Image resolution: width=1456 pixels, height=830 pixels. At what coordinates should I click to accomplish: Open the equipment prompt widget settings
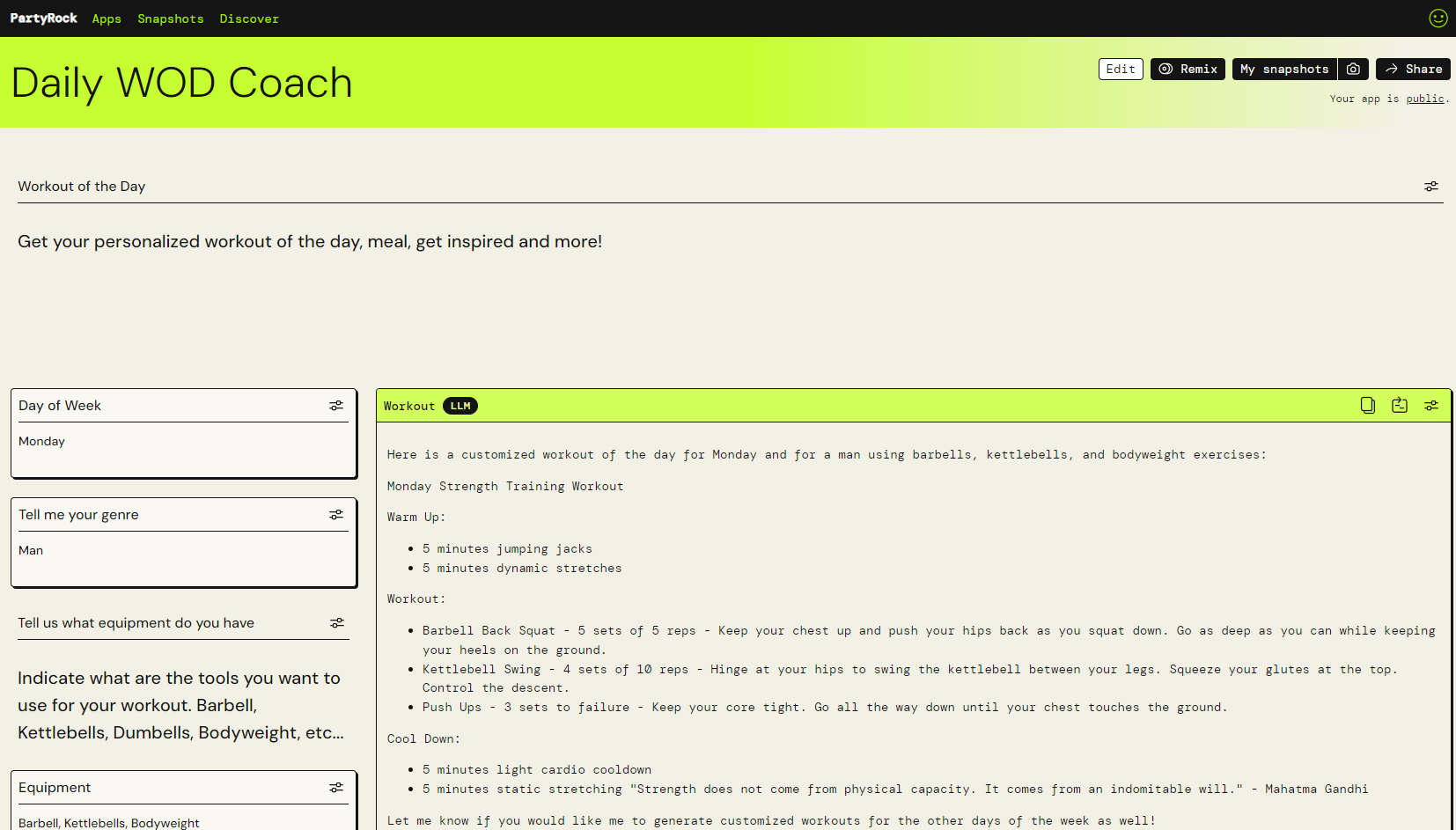tap(337, 623)
